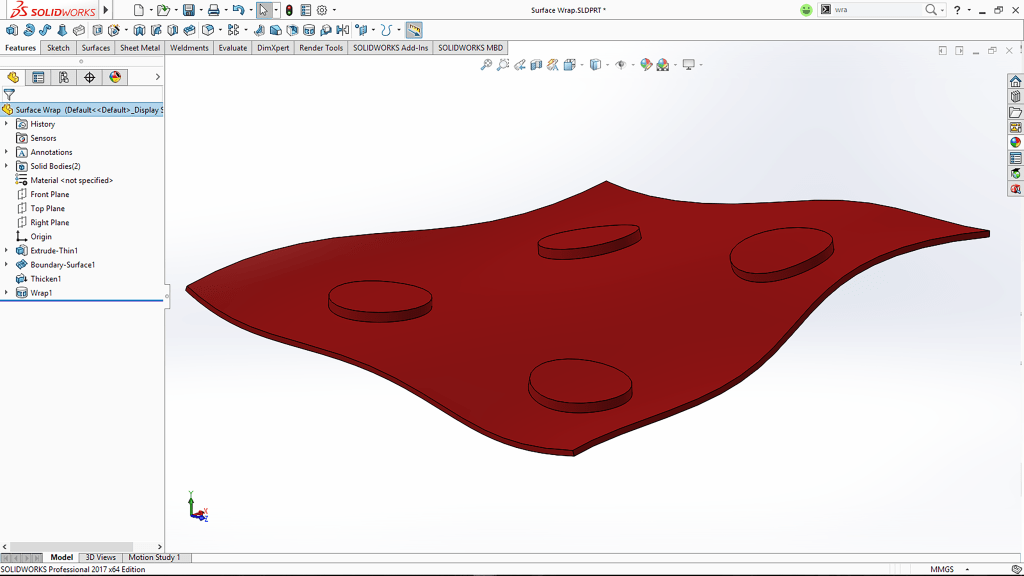Expand the Extrude-Thin1 feature
This screenshot has width=1024, height=576.
pyautogui.click(x=7, y=250)
